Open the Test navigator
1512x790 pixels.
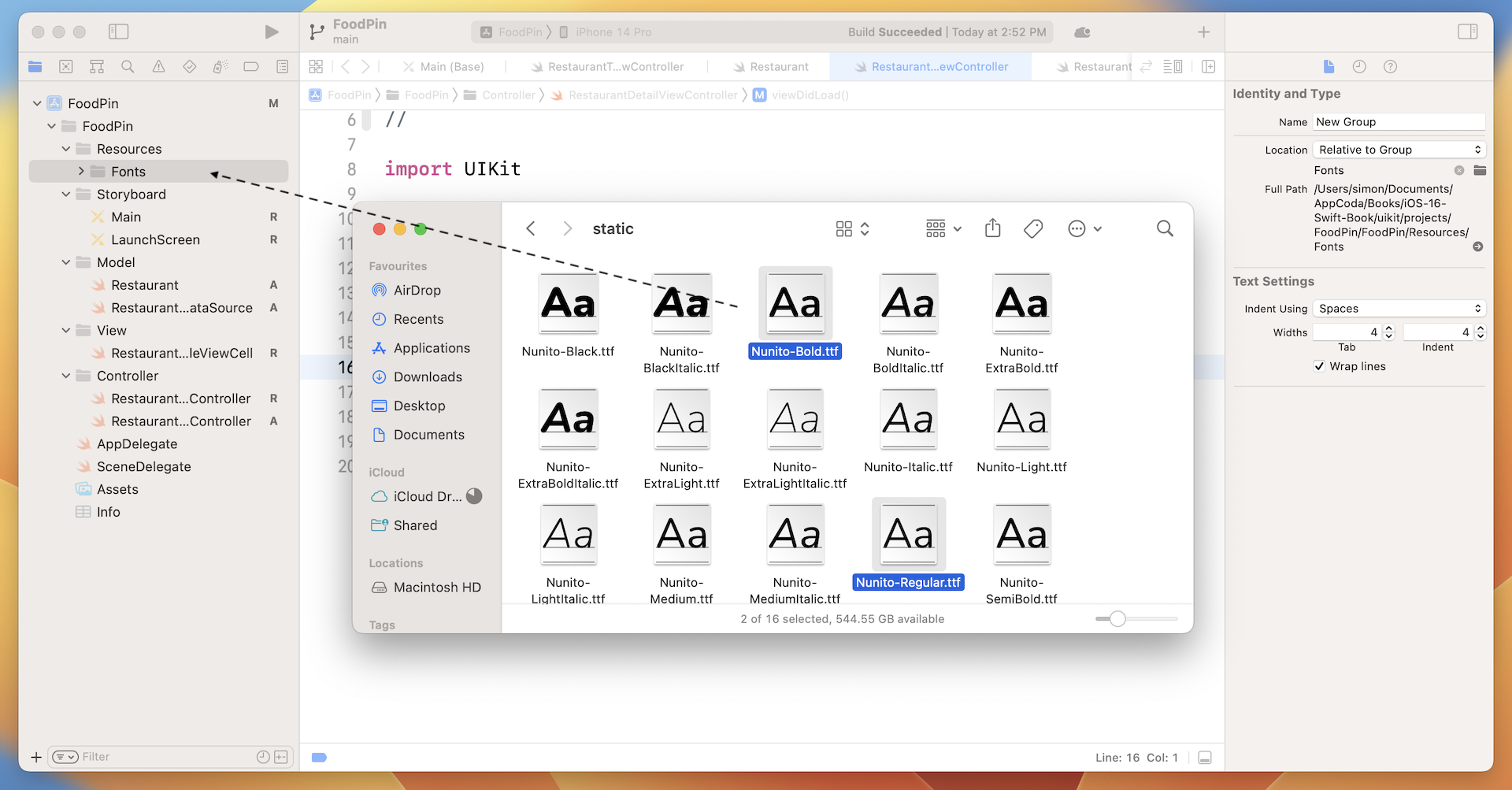pos(189,66)
